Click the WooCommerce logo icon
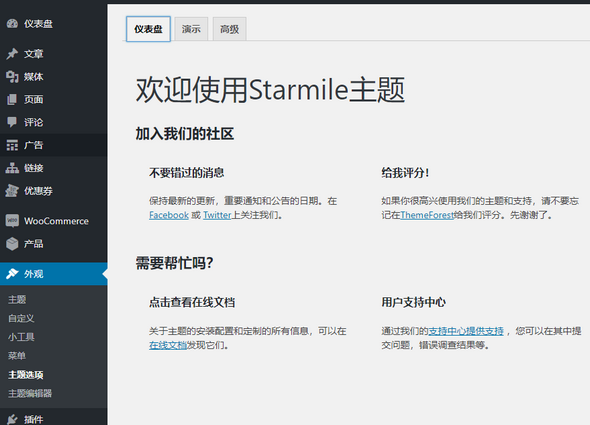Viewport: 590px width, 425px height. pyautogui.click(x=12, y=221)
